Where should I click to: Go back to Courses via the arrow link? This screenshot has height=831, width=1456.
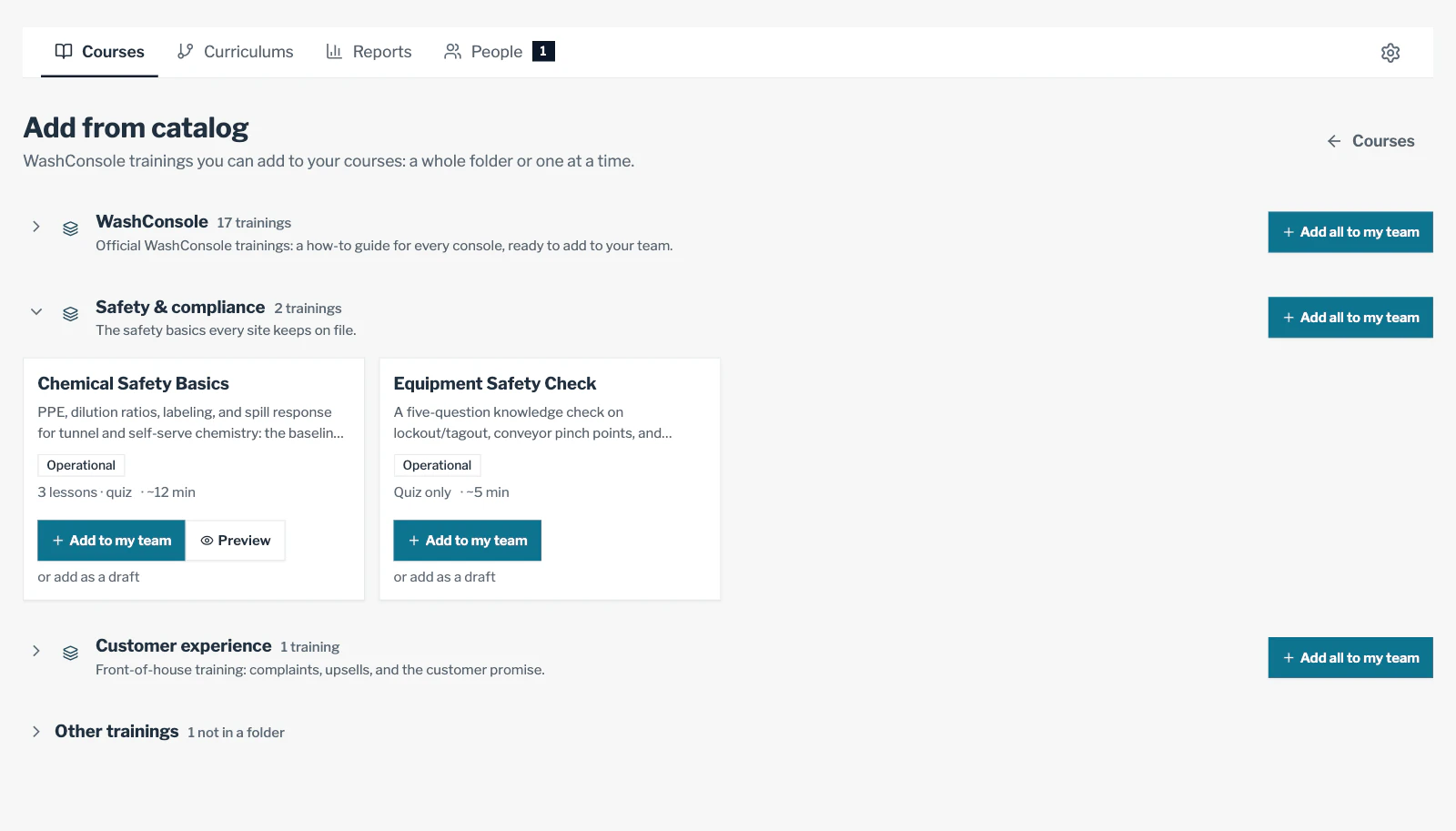tap(1370, 141)
